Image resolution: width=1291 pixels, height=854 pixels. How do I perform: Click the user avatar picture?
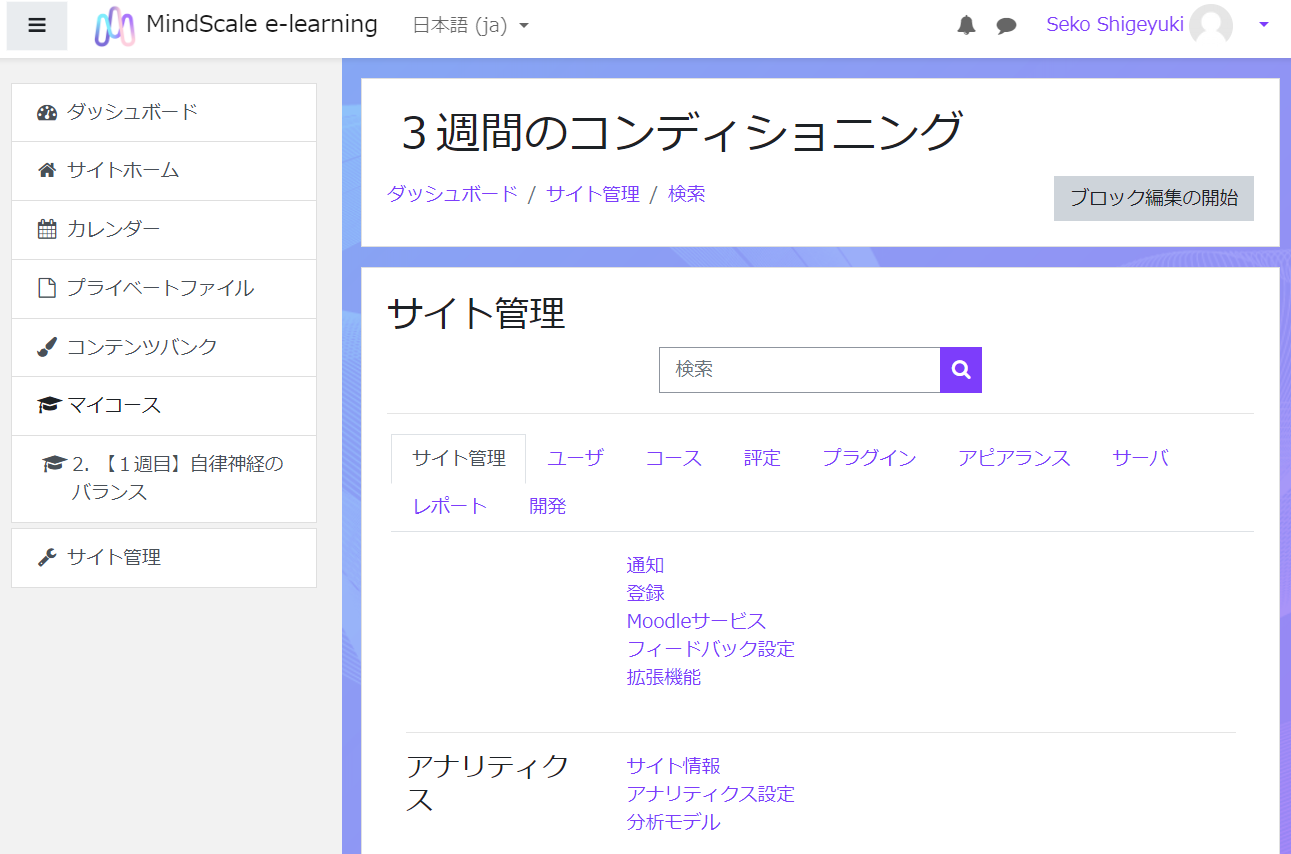click(1211, 25)
